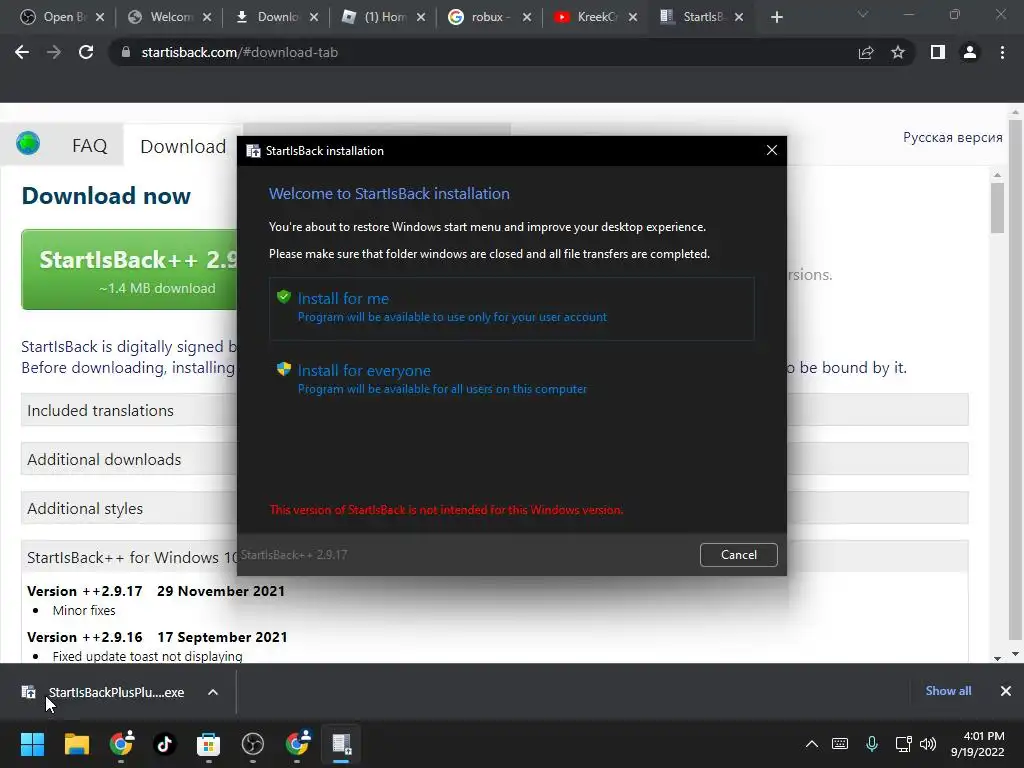Open network status tray icon
Image resolution: width=1024 pixels, height=768 pixels.
click(x=903, y=743)
